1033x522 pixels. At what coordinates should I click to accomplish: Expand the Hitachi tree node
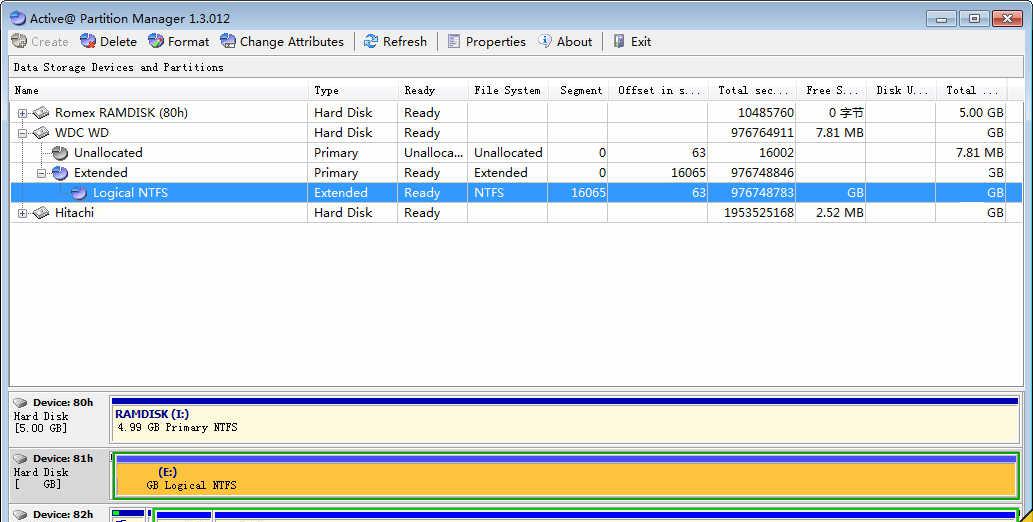click(22, 213)
